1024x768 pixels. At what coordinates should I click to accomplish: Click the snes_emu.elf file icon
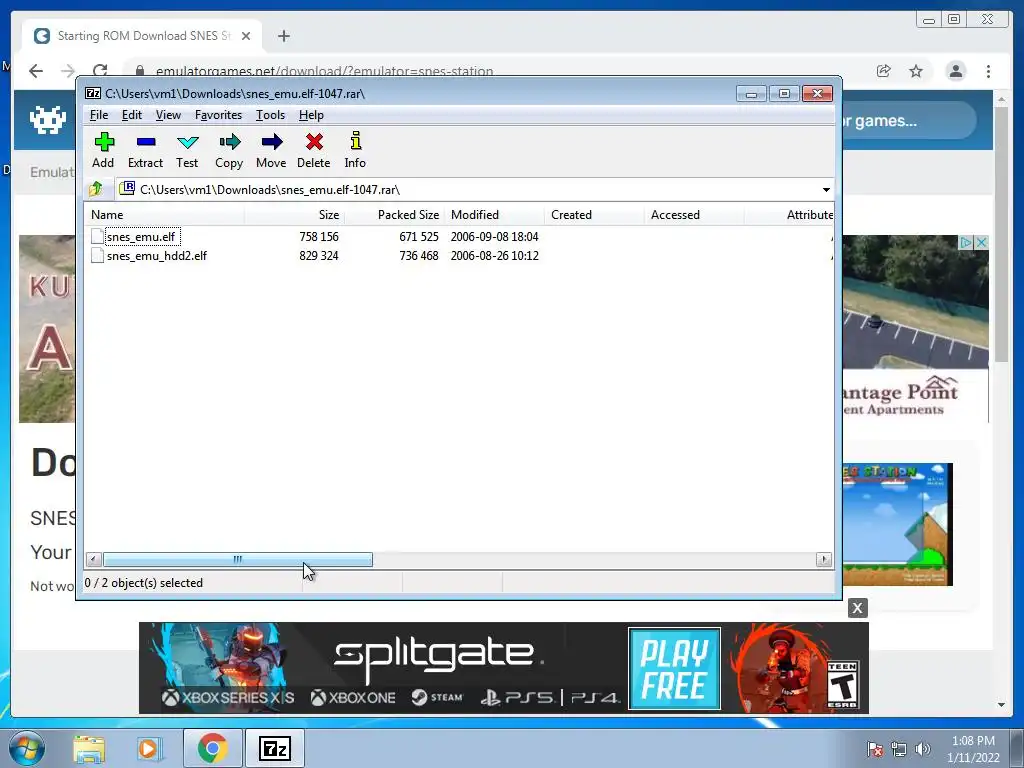[97, 236]
